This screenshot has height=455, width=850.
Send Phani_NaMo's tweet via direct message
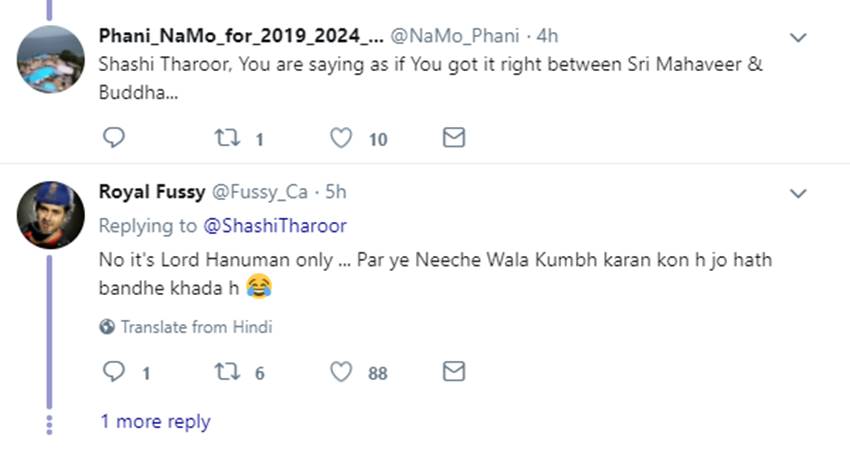click(454, 138)
